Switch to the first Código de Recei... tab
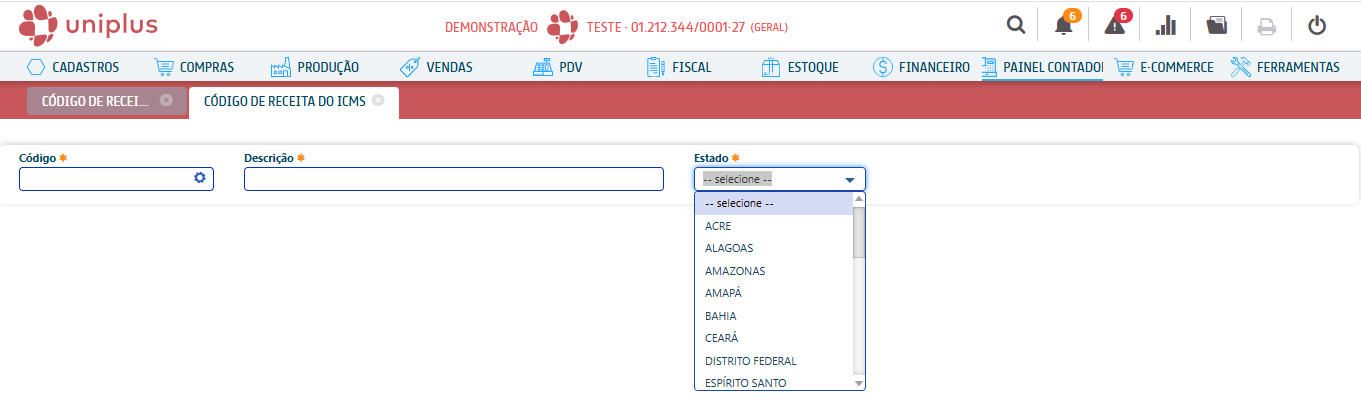 point(95,101)
